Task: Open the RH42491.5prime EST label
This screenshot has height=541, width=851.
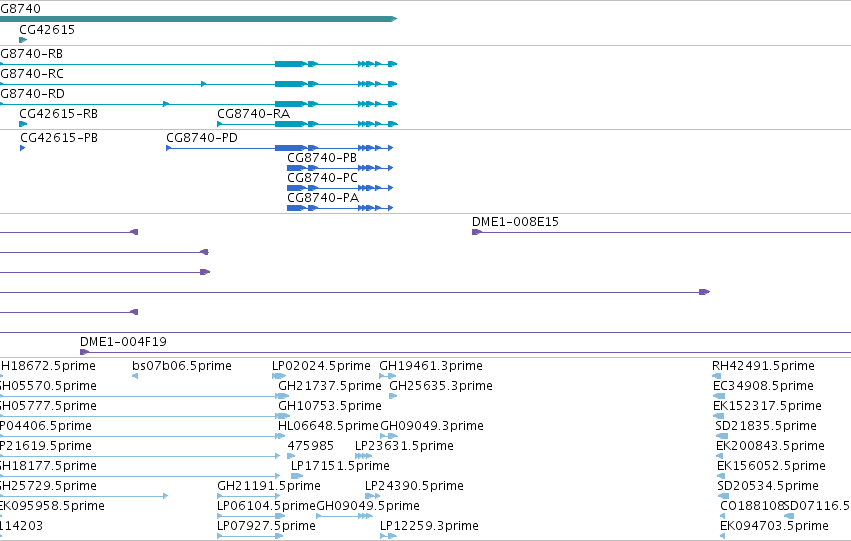Action: coord(763,366)
